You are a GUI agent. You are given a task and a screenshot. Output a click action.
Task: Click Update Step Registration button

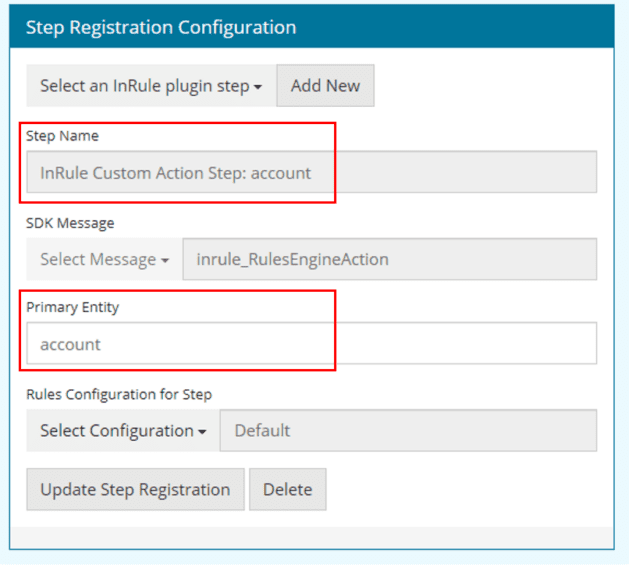click(135, 489)
